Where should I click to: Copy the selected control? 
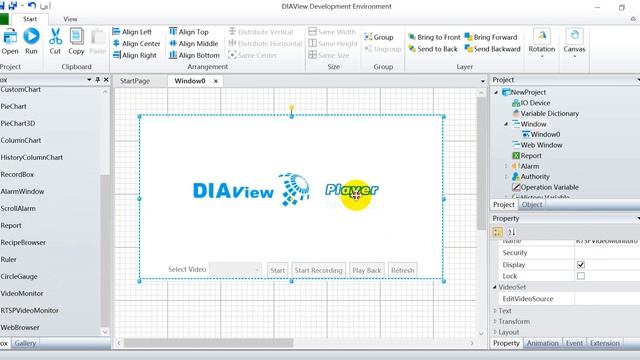point(76,41)
